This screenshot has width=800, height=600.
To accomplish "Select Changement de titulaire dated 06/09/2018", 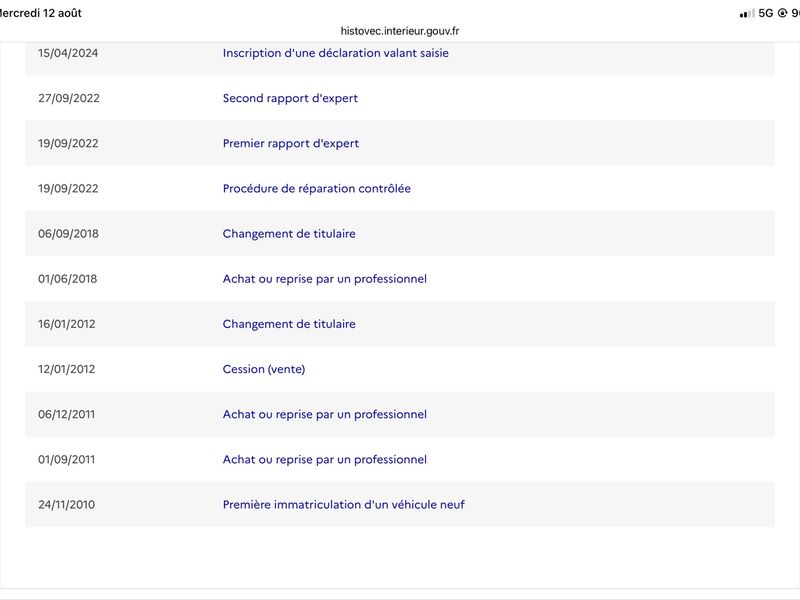I will pos(289,234).
